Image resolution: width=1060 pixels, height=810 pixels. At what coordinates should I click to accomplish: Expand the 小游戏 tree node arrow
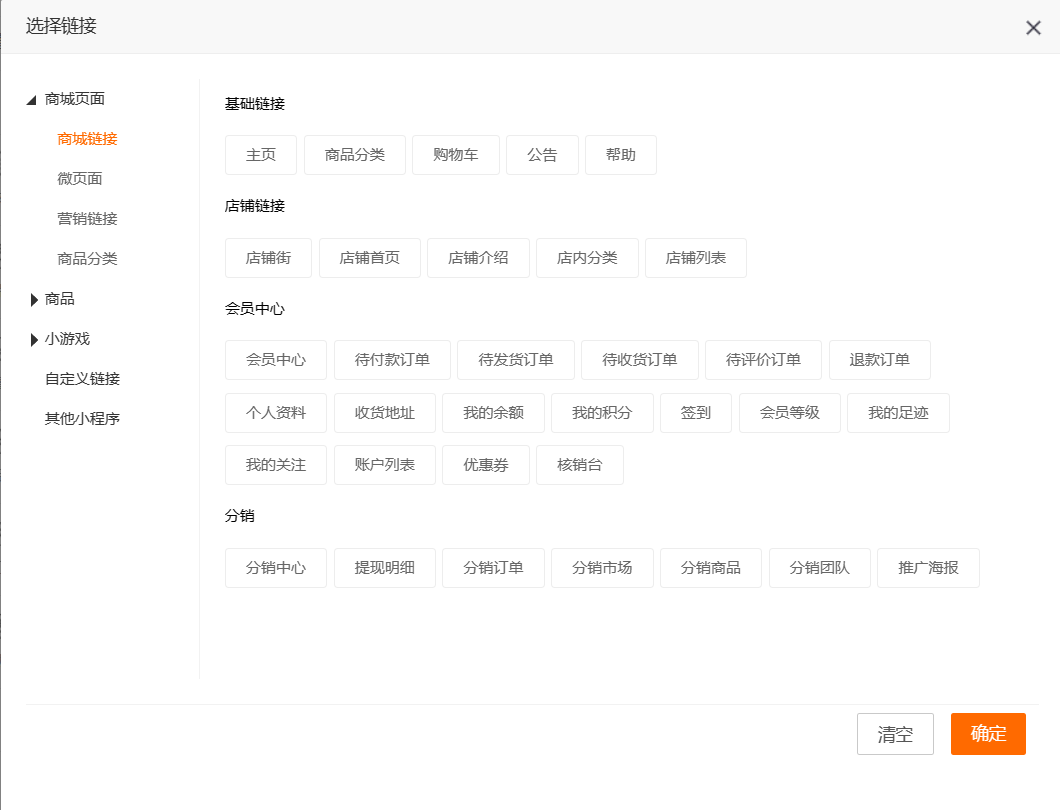[34, 339]
